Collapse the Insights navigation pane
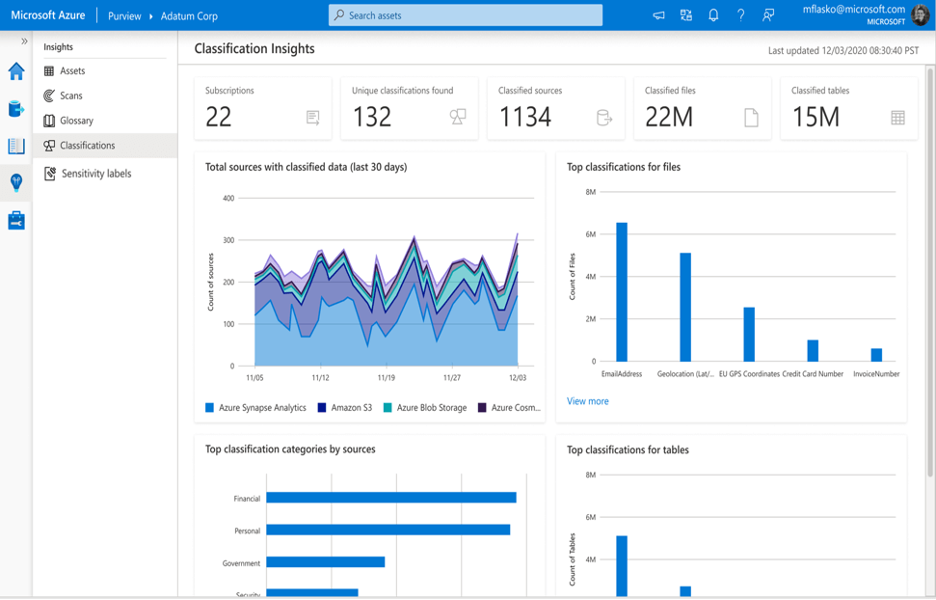The image size is (936, 600). [x=23, y=42]
